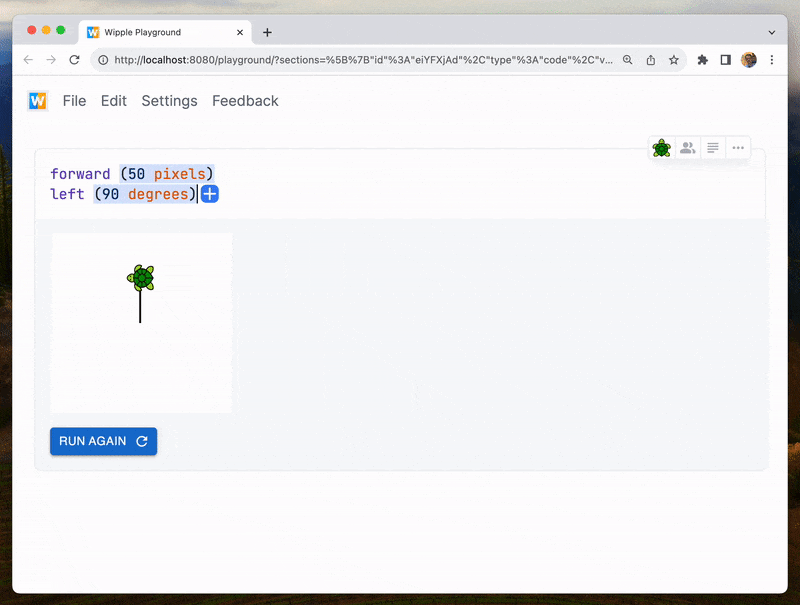Open the profile avatar
This screenshot has height=605, width=800.
pyautogui.click(x=749, y=60)
